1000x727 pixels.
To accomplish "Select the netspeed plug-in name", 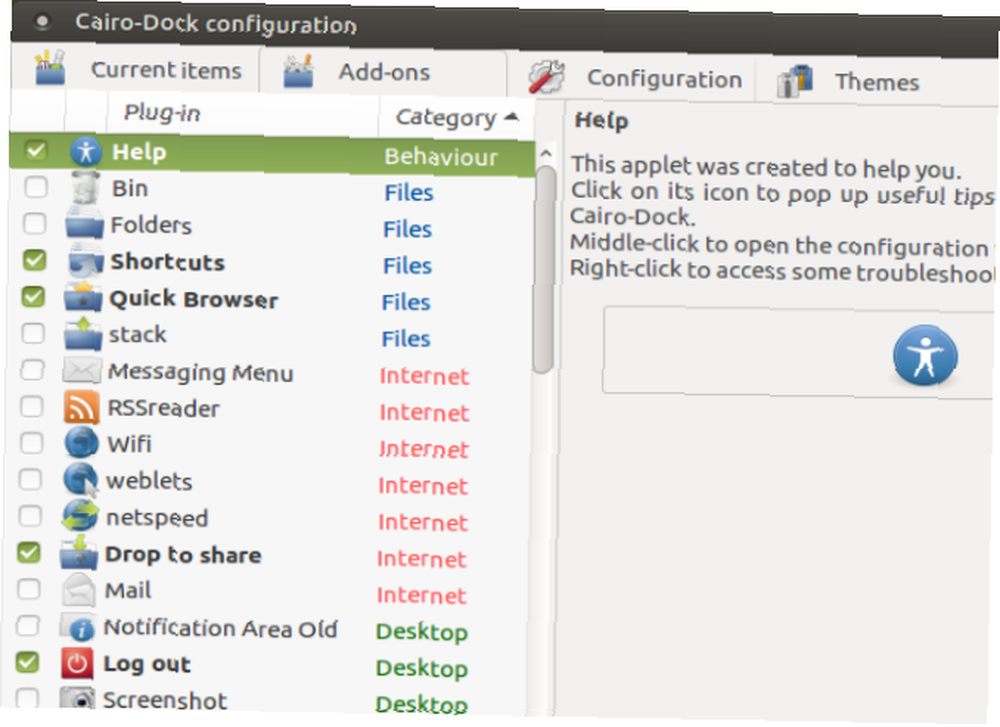I will coord(158,518).
